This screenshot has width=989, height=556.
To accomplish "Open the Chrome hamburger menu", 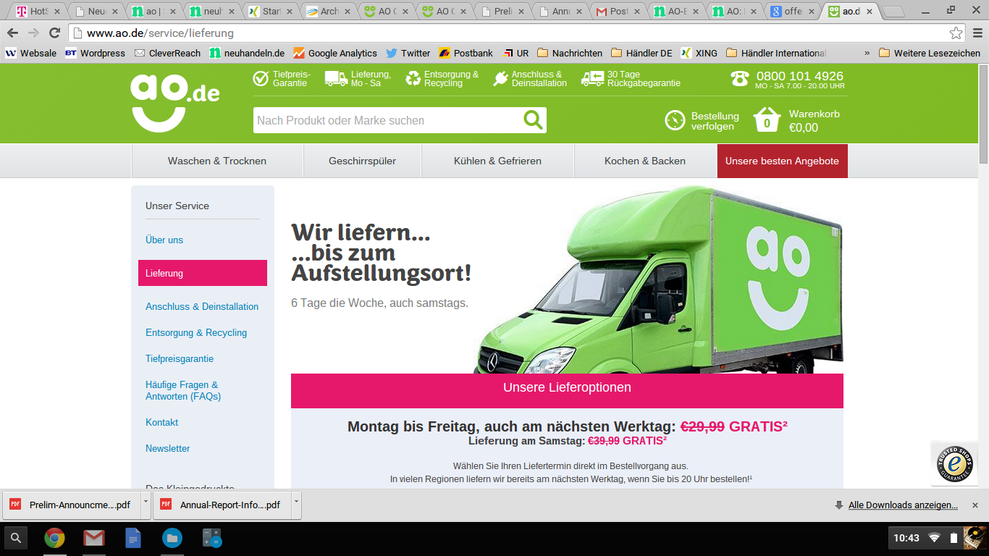I will [978, 33].
